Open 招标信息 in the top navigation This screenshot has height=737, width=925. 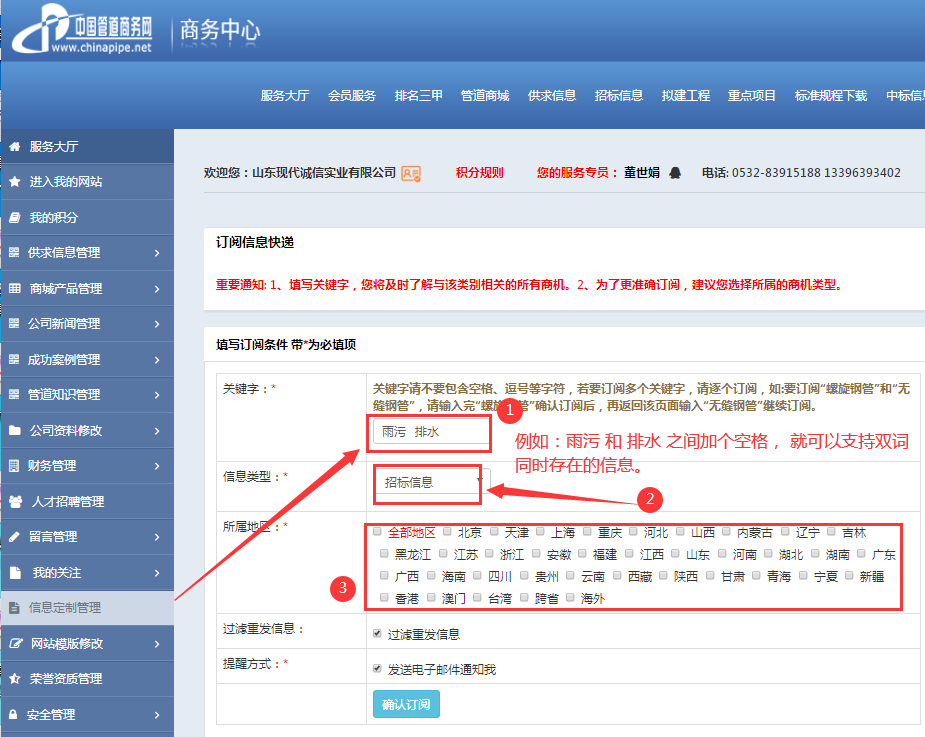618,96
